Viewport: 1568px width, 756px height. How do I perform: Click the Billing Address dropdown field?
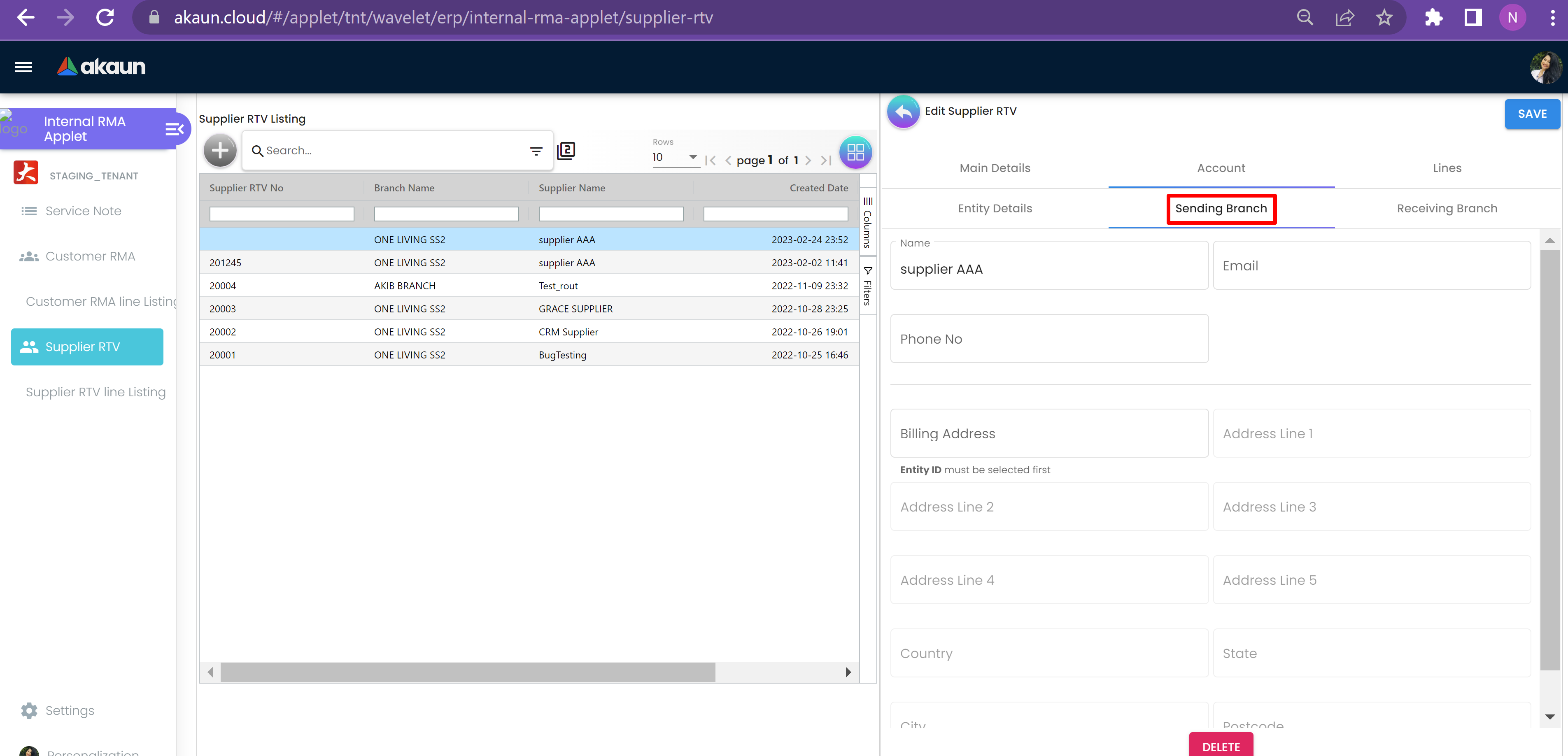pyautogui.click(x=1049, y=433)
